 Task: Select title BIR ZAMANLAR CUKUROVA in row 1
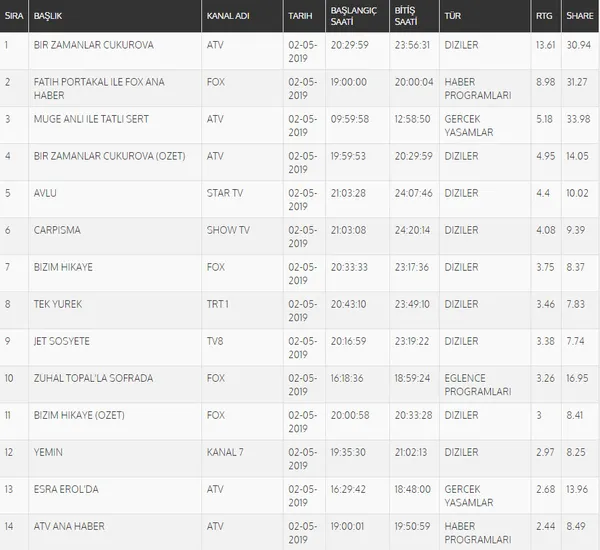[94, 45]
